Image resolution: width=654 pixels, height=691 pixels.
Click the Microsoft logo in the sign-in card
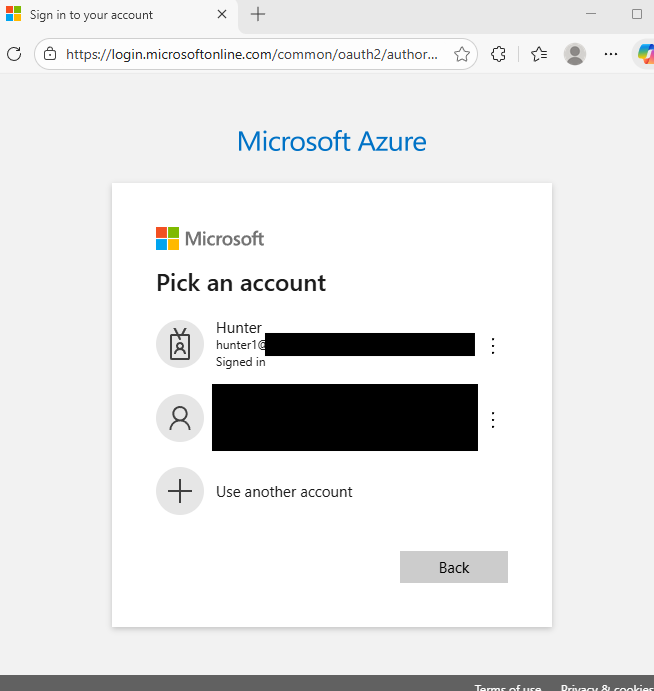[x=210, y=238]
